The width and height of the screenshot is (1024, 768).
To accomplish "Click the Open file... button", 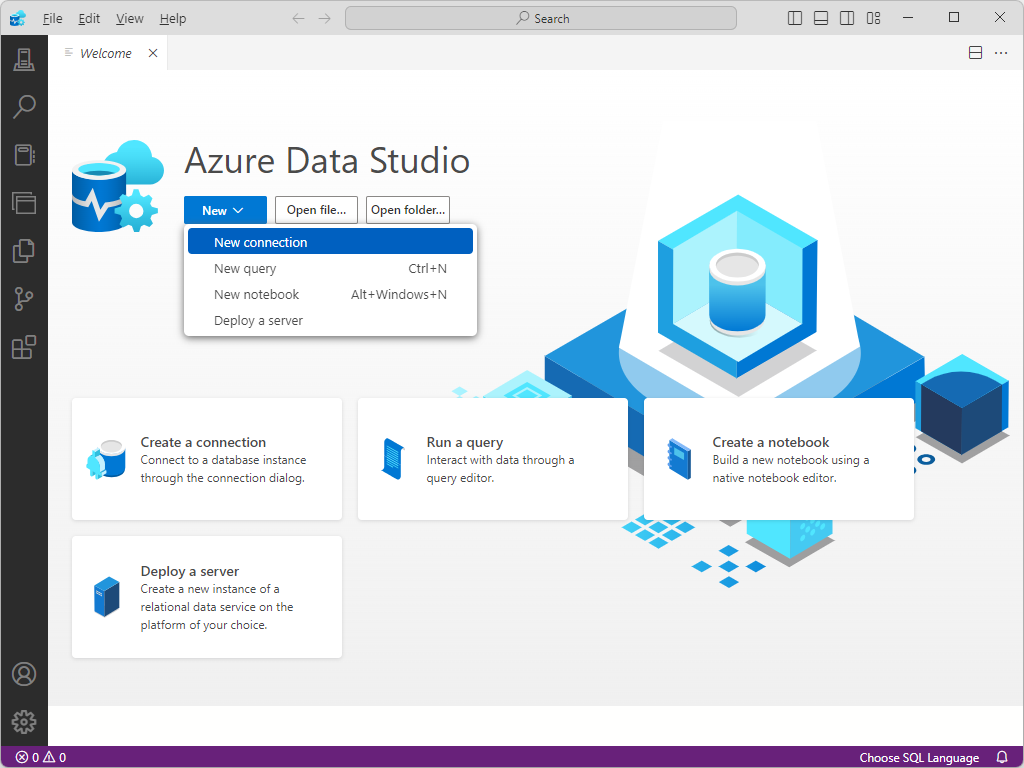I will 316,210.
